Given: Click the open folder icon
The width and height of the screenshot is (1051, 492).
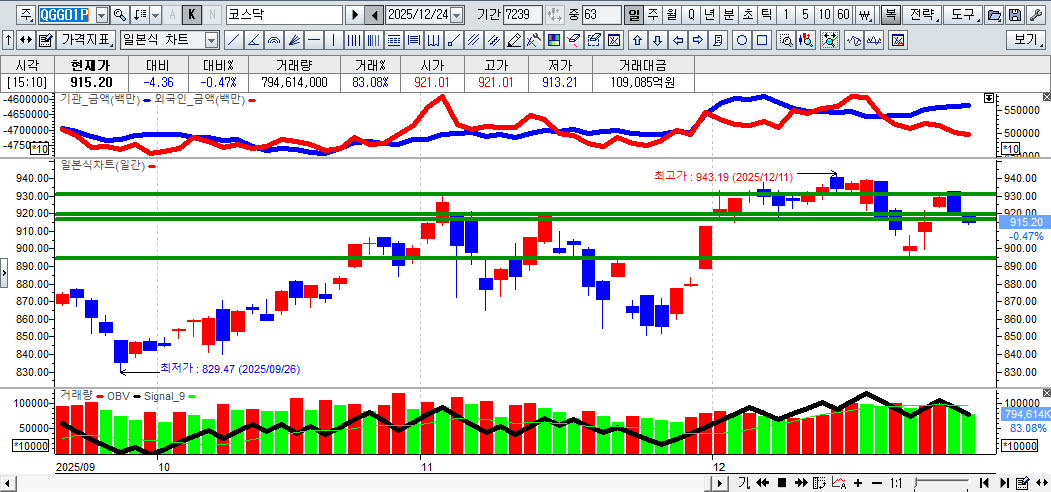Looking at the screenshot, I should (x=994, y=15).
